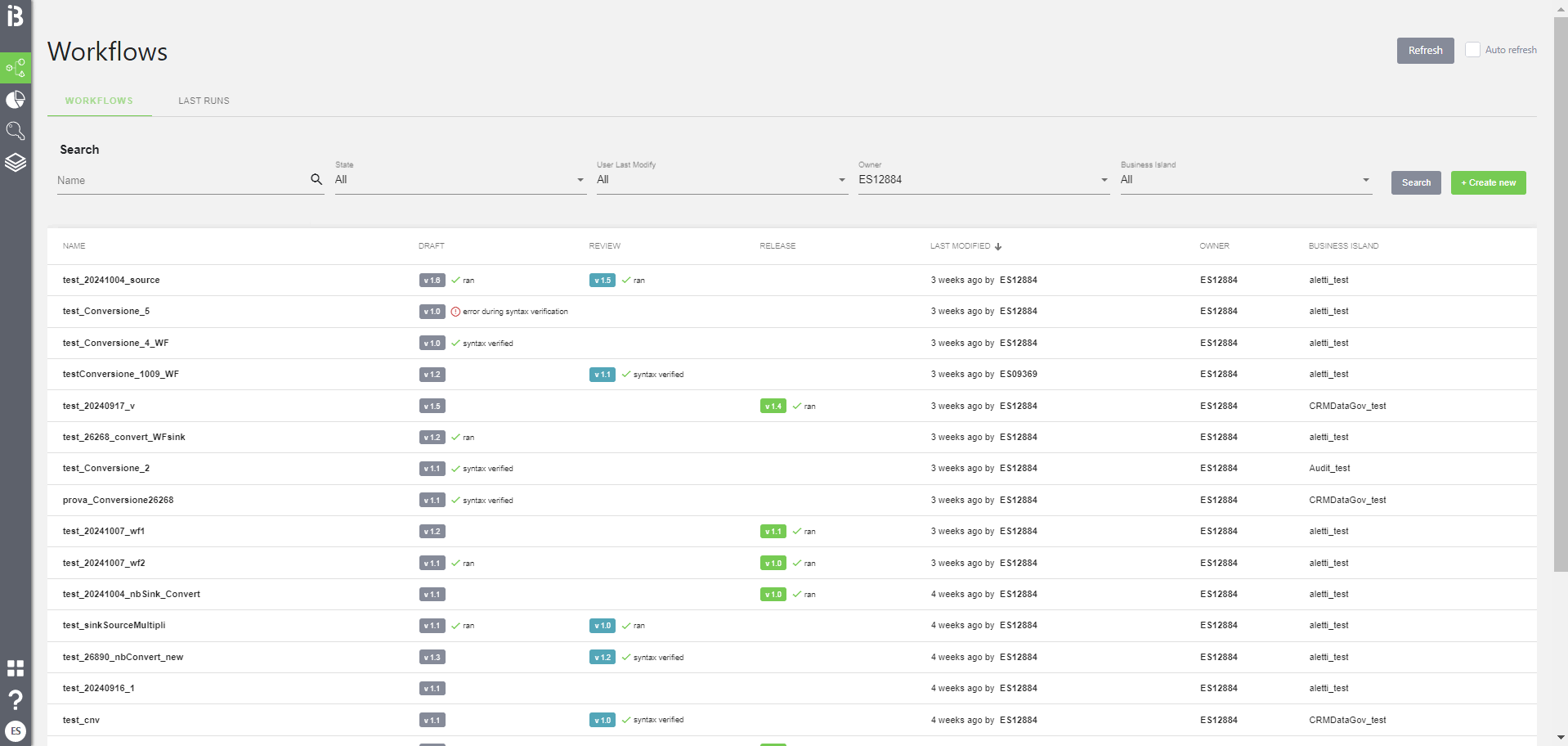The image size is (1568, 746).
Task: Open the pie chart dashboard icon
Action: tap(16, 99)
